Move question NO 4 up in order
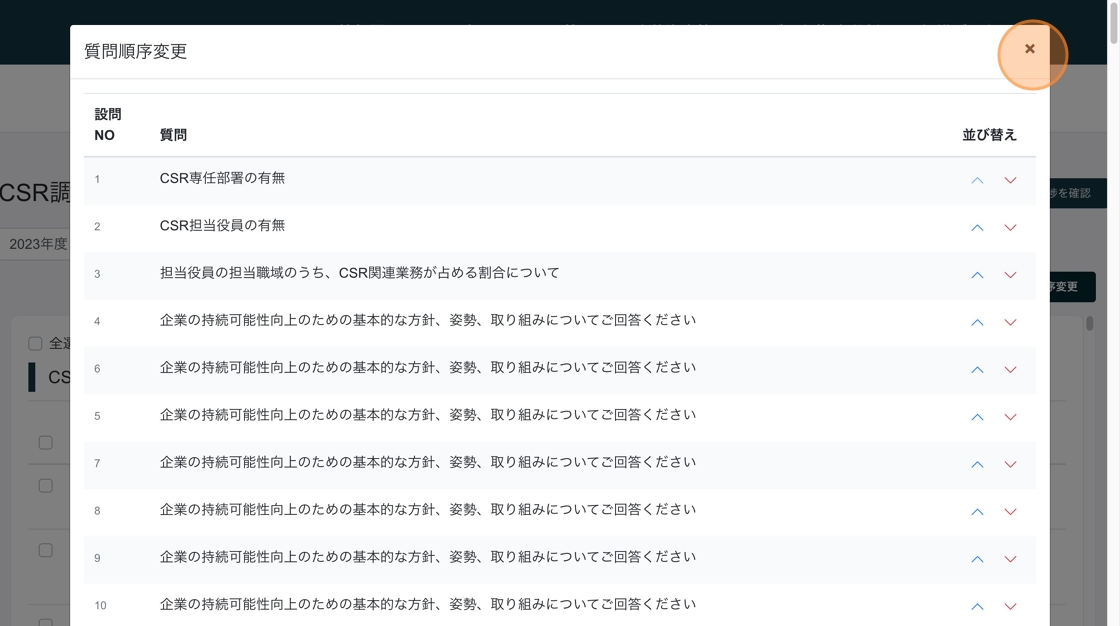 (x=977, y=322)
